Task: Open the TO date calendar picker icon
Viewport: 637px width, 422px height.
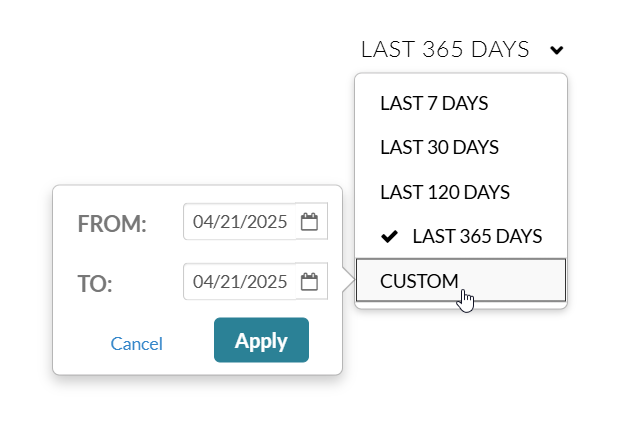Action: coord(310,282)
